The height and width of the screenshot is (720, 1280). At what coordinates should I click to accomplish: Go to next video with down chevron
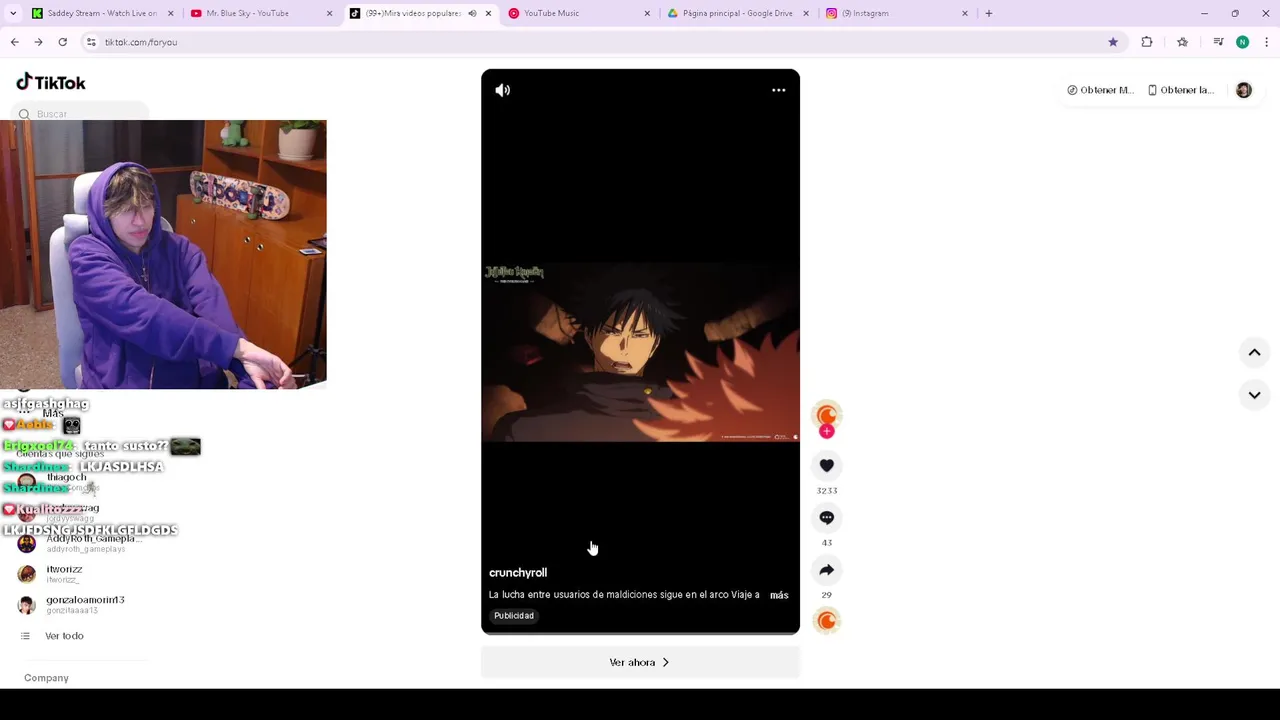pyautogui.click(x=1254, y=395)
